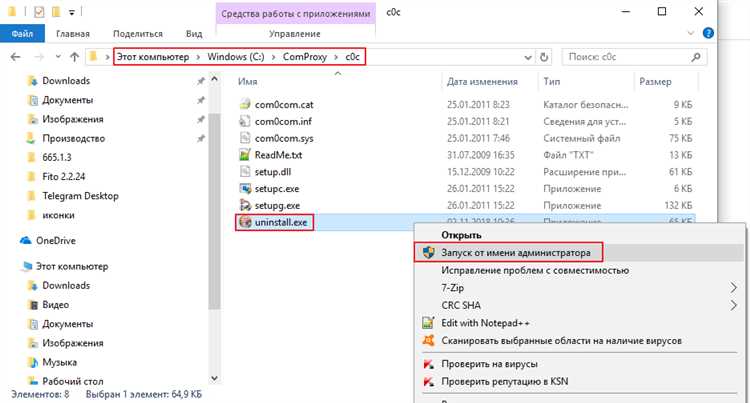Click the search magnifier icon
Viewport: 750px width, 403px height.
coord(696,57)
